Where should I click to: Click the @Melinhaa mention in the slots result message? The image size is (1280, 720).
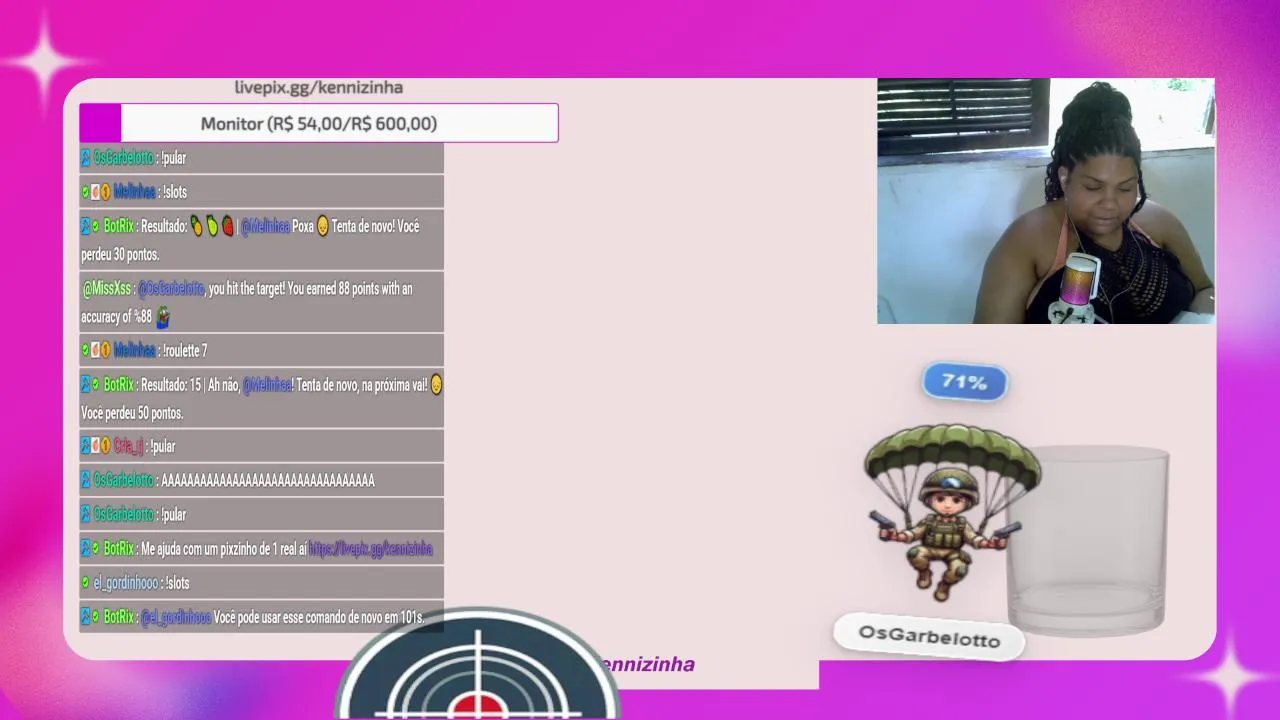pos(265,227)
